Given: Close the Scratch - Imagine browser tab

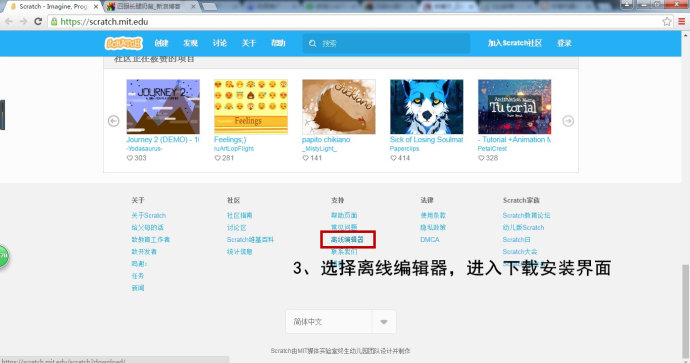Looking at the screenshot, I should coord(96,7).
